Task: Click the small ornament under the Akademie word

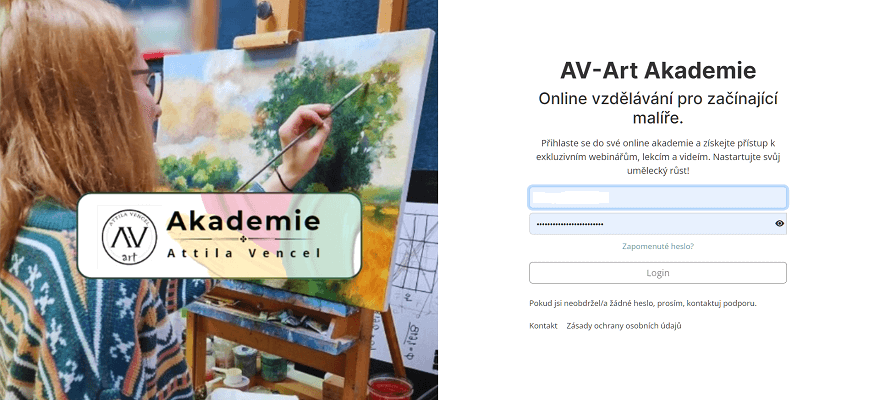Action: click(x=242, y=240)
